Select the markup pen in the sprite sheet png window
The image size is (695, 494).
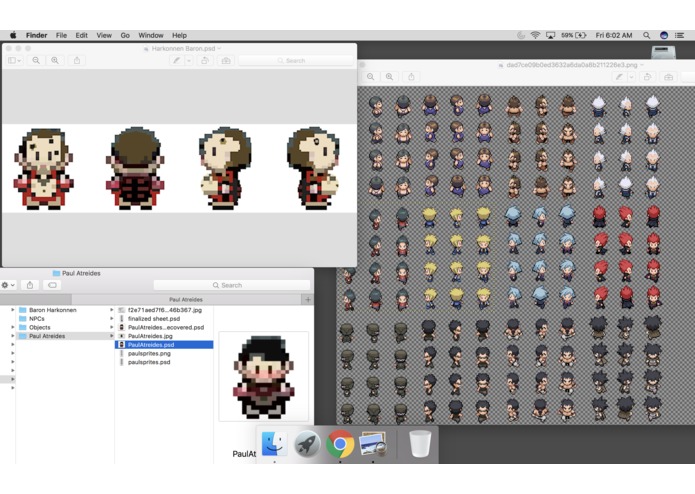pos(619,77)
